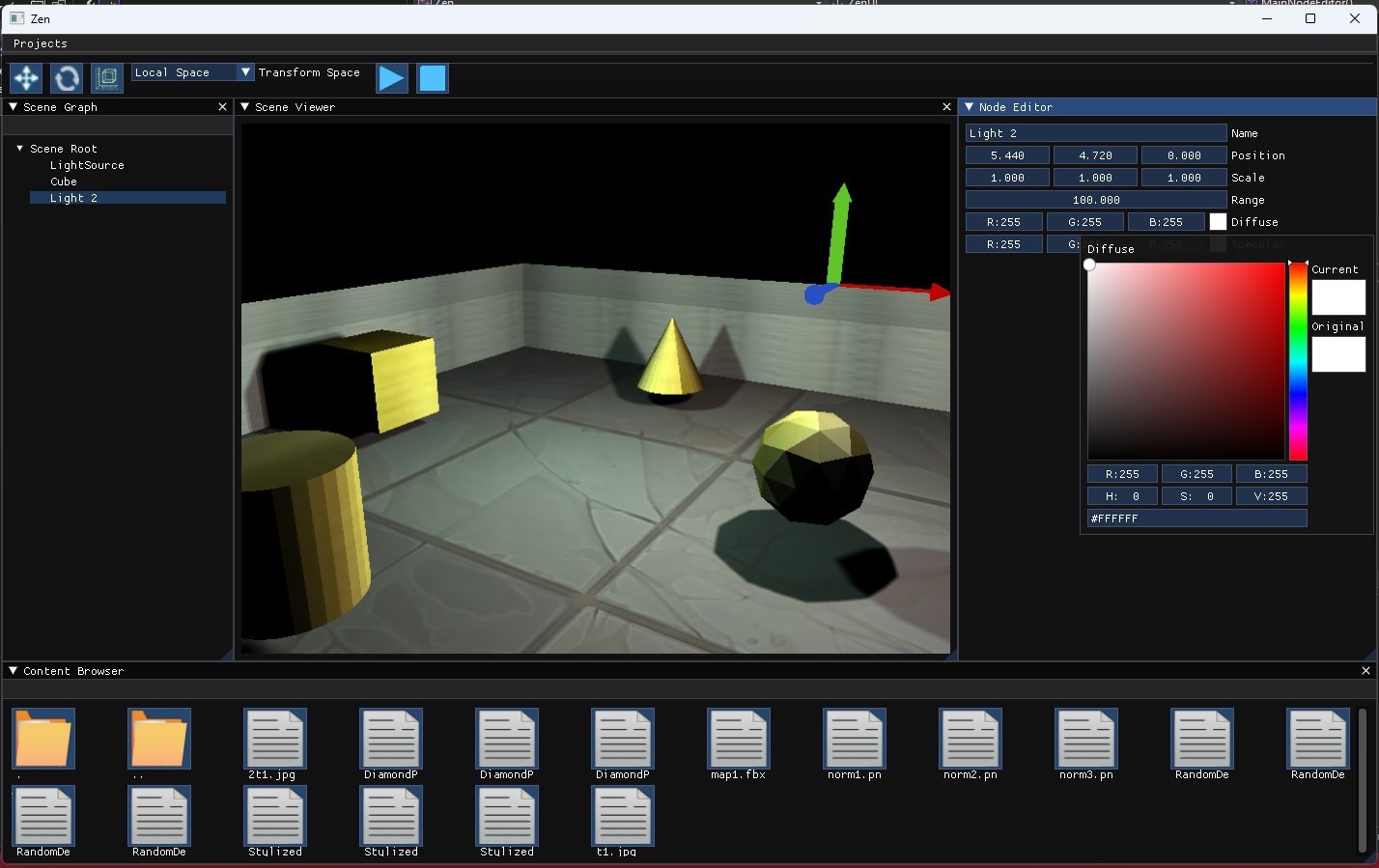Close the Content Browser panel

[x=1365, y=671]
